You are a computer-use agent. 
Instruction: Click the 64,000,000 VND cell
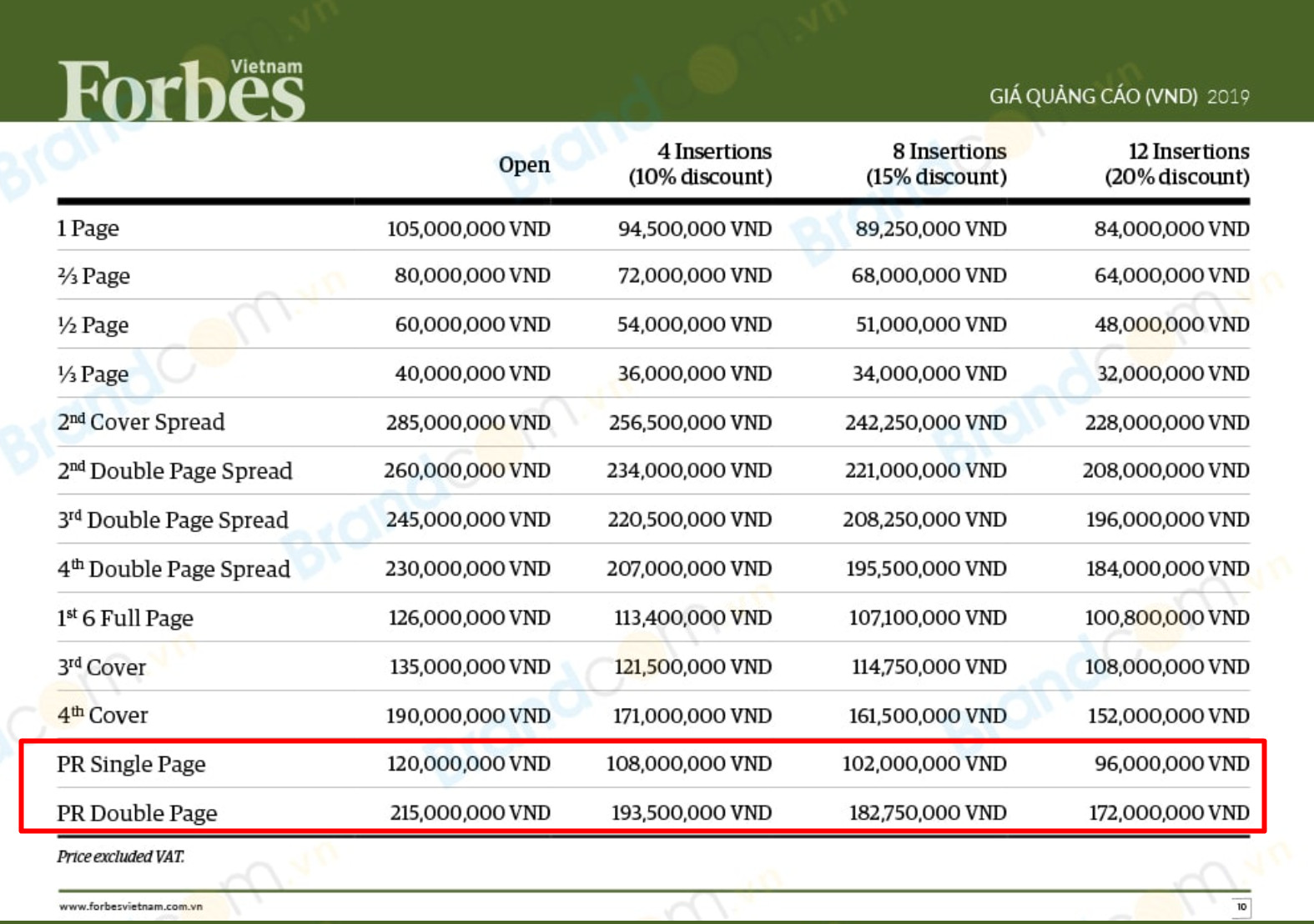pos(1172,275)
